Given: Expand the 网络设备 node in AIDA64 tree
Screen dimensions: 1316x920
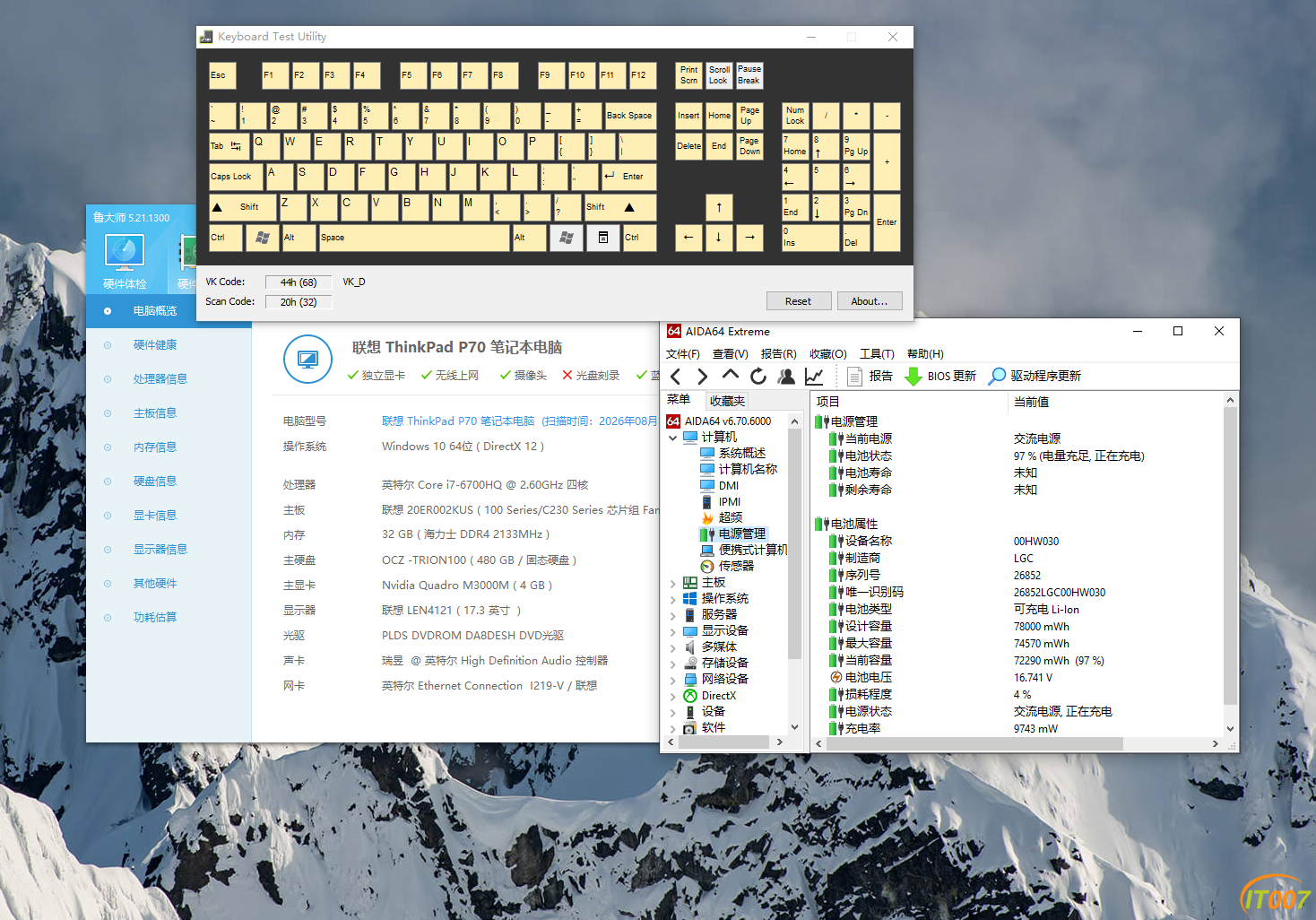Looking at the screenshot, I should 673,681.
